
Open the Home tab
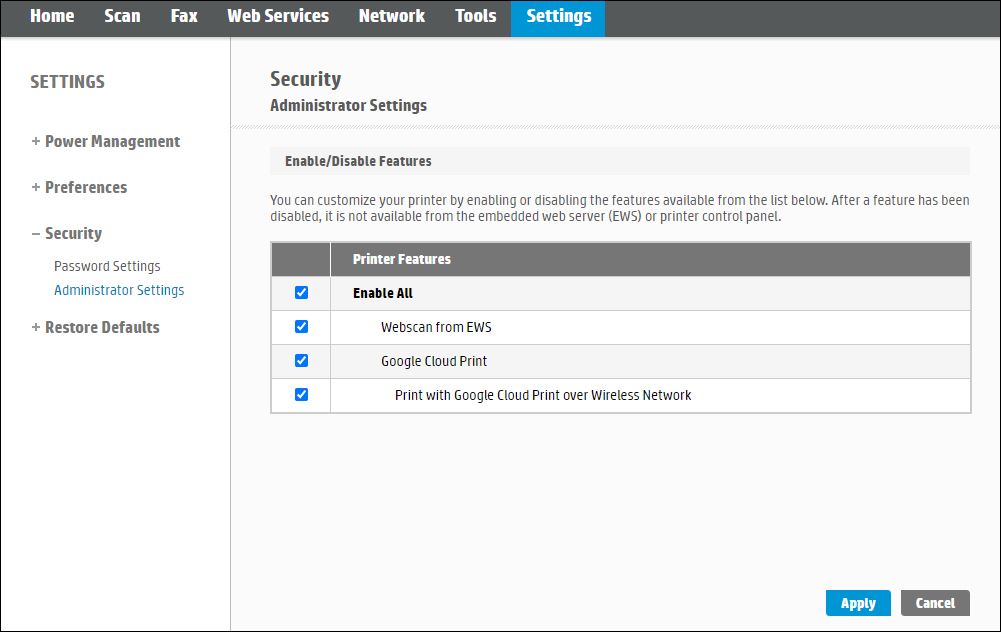[52, 16]
